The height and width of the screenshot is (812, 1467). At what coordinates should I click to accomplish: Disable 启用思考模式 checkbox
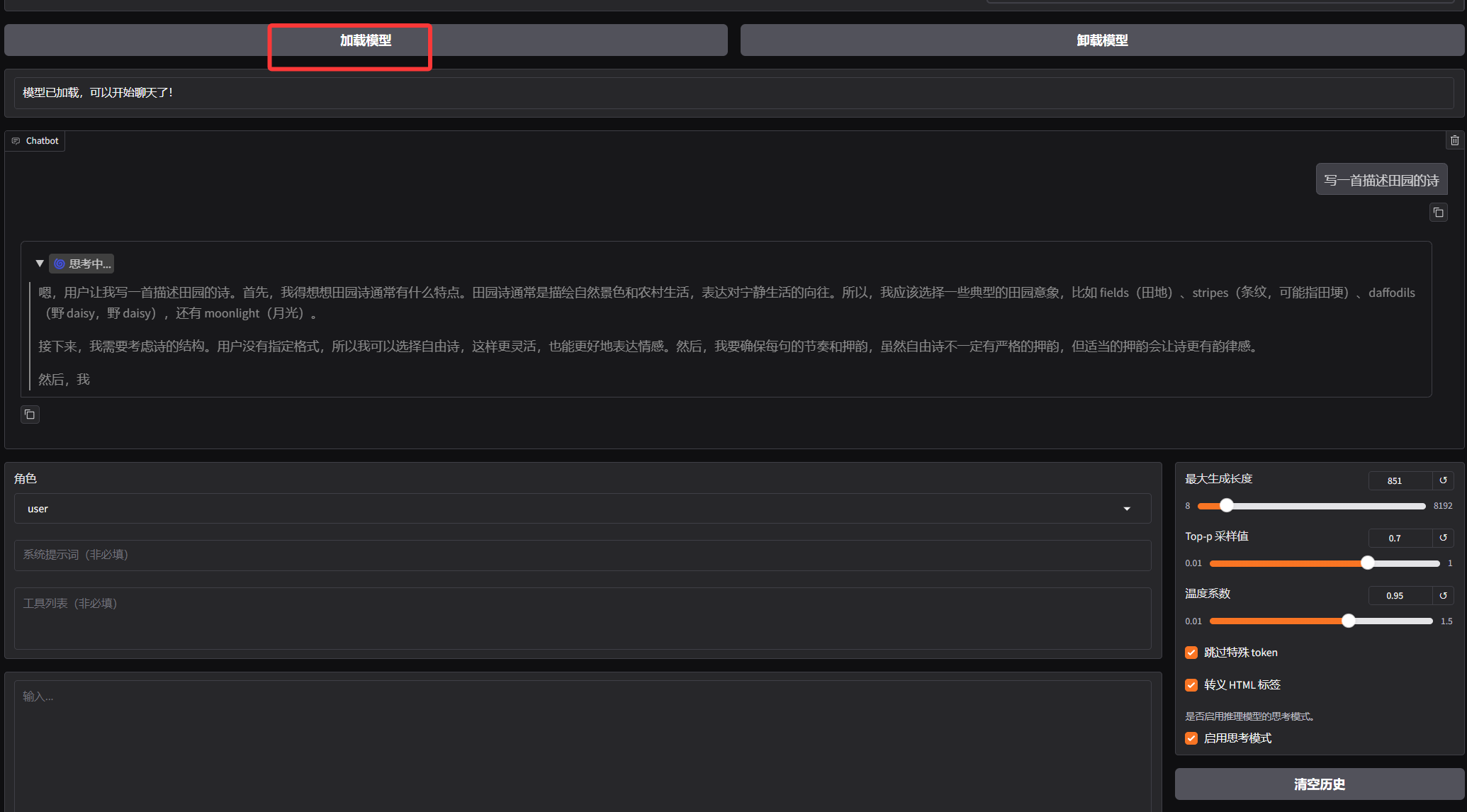coord(1191,738)
